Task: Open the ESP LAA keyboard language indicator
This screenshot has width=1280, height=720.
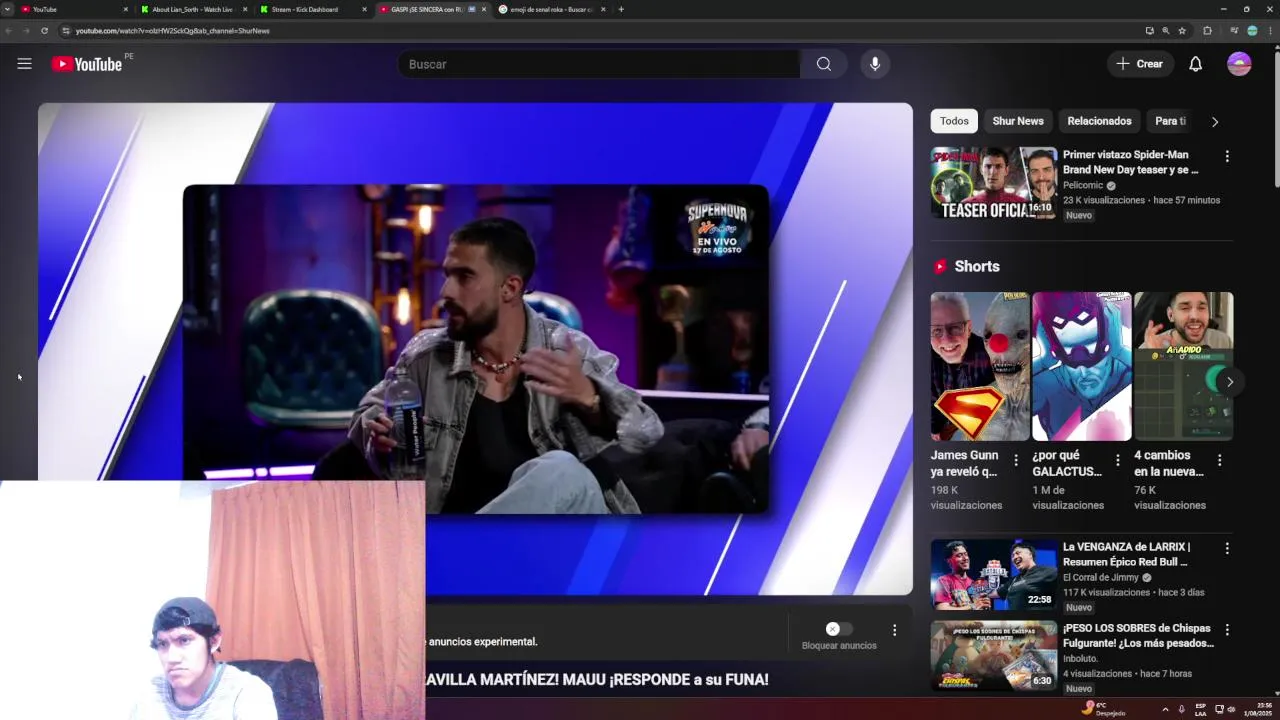Action: tap(1201, 709)
